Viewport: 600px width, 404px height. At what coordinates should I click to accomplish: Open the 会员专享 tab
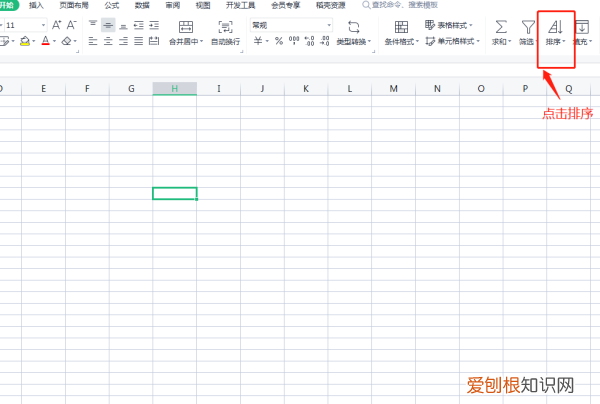click(x=286, y=5)
